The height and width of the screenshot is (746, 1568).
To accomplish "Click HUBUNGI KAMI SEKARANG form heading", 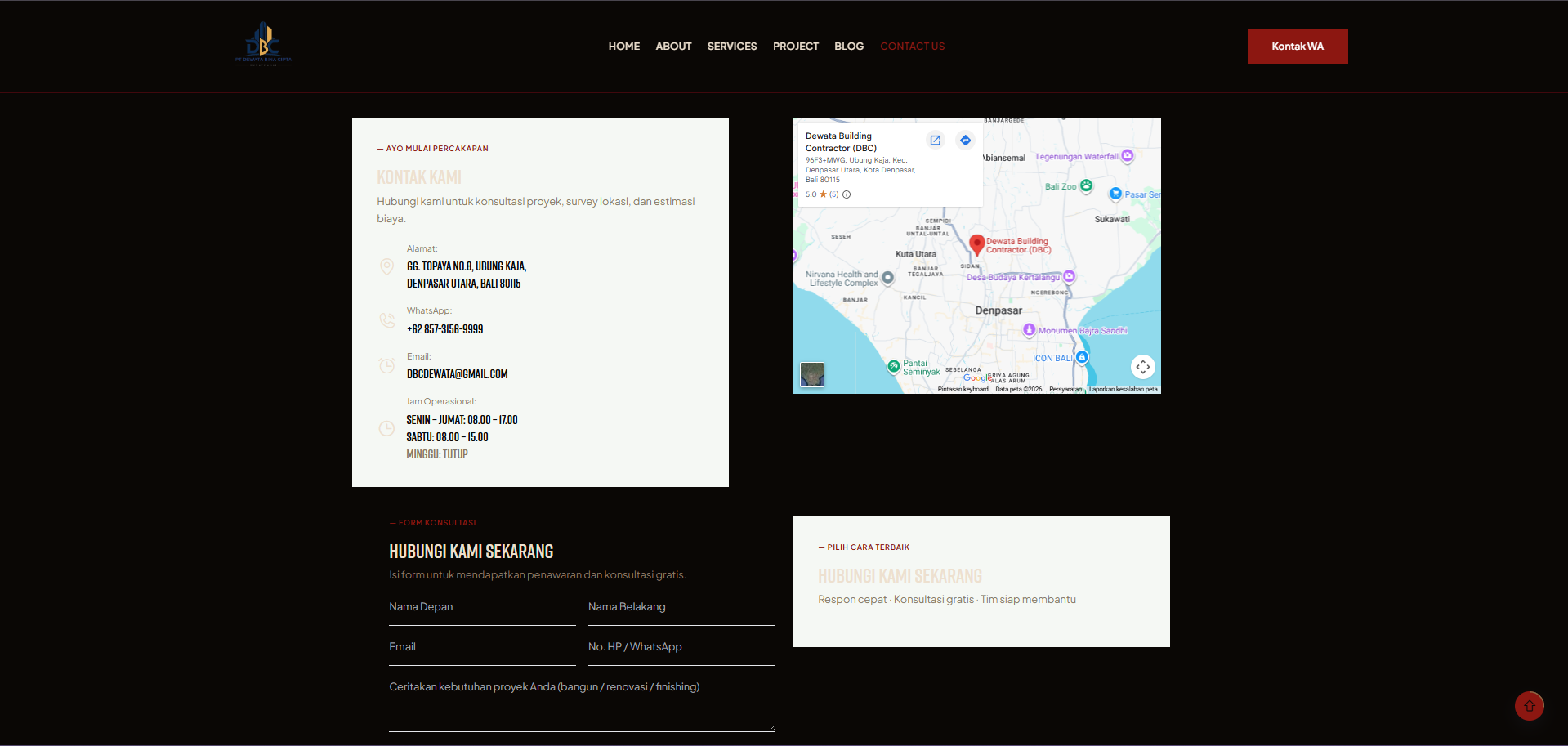I will pos(471,552).
